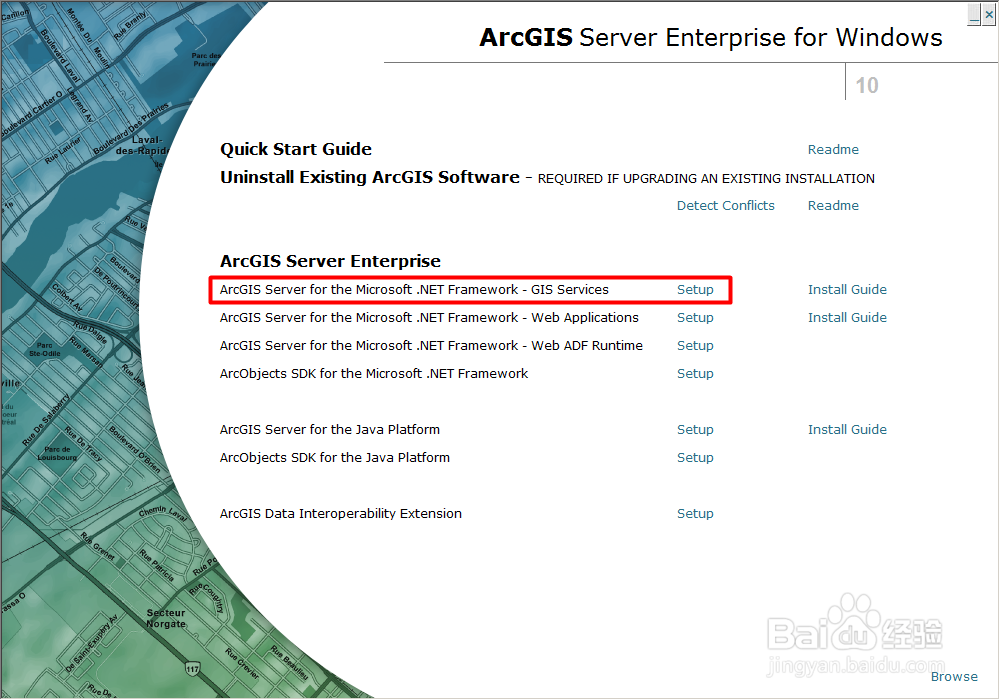Click Setup for ArcGIS Server Java Platform
The image size is (1000, 700).
coord(695,430)
